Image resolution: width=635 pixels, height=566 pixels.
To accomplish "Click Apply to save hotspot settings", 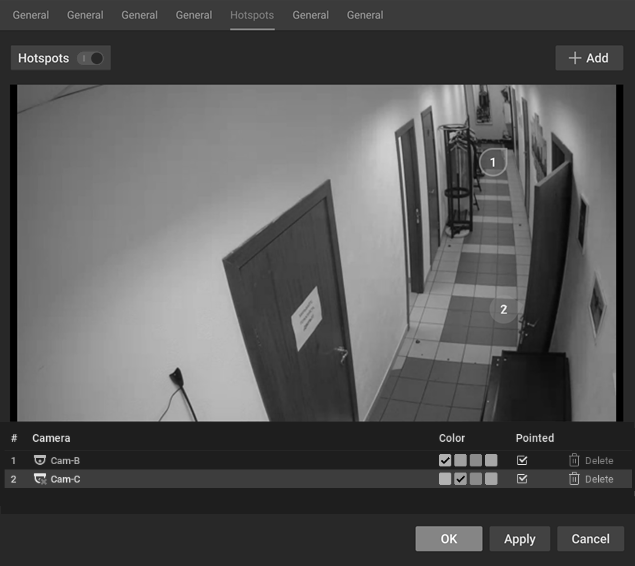I will (519, 539).
